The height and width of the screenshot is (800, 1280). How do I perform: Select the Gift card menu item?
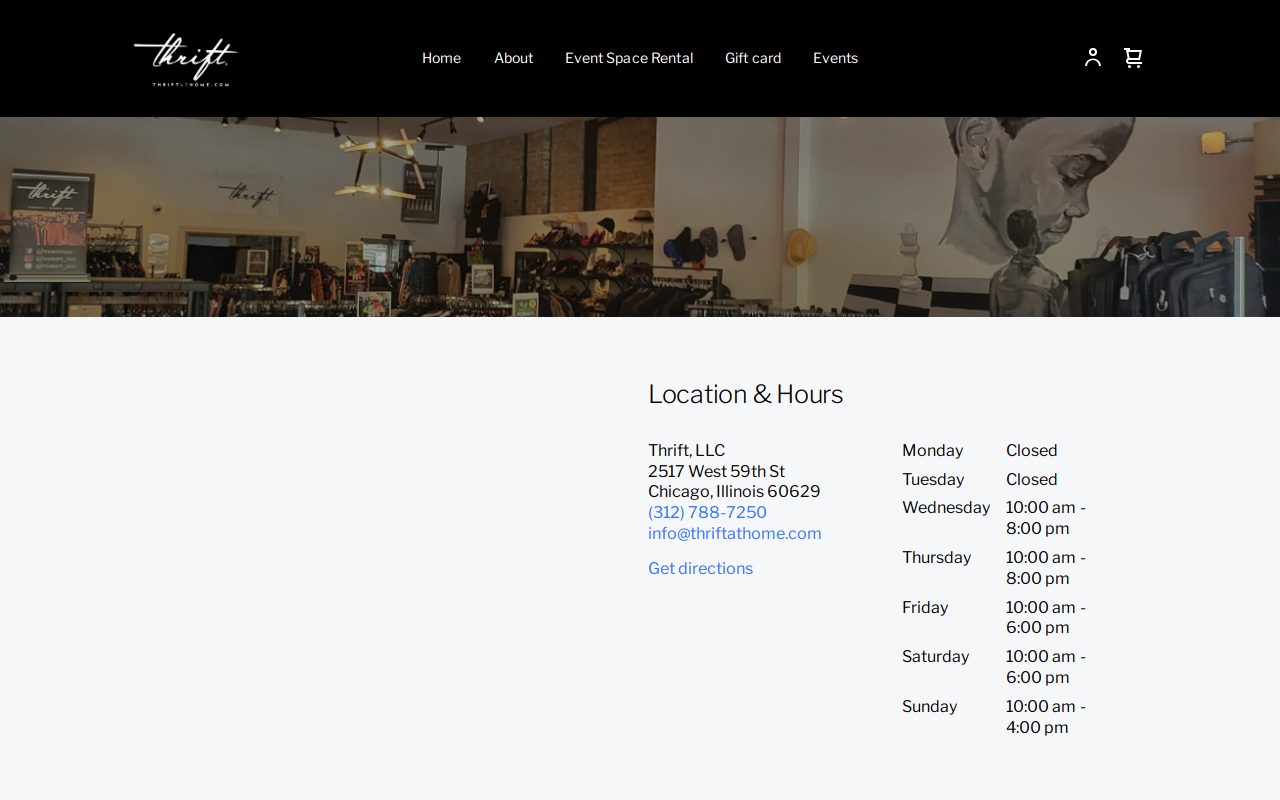(x=753, y=58)
